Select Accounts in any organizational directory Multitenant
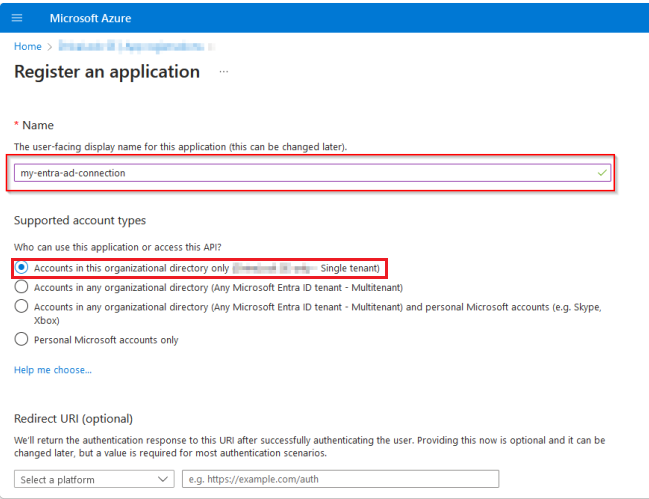Viewport: 649px width, 499px height. 22,287
